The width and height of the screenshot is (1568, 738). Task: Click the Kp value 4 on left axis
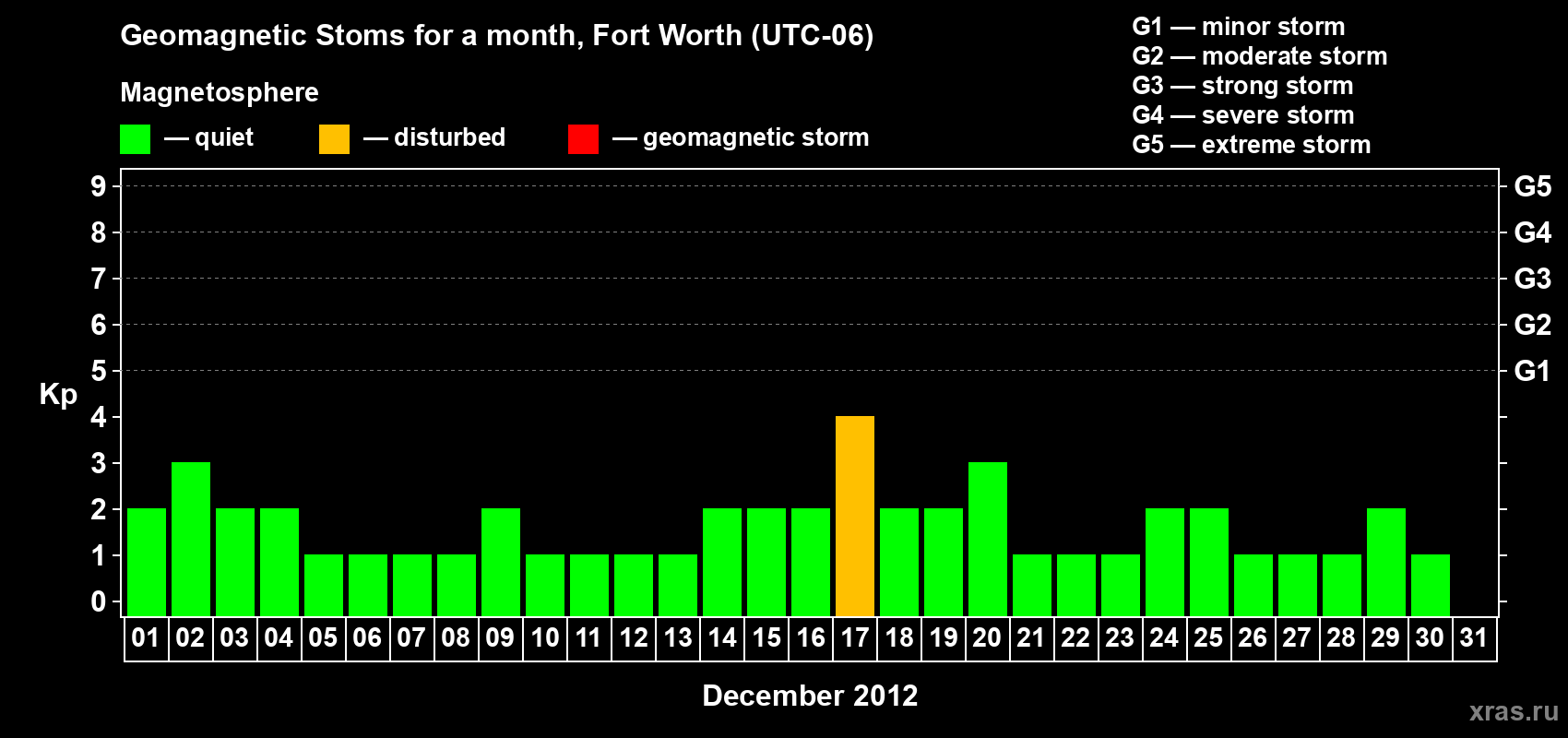pos(99,417)
